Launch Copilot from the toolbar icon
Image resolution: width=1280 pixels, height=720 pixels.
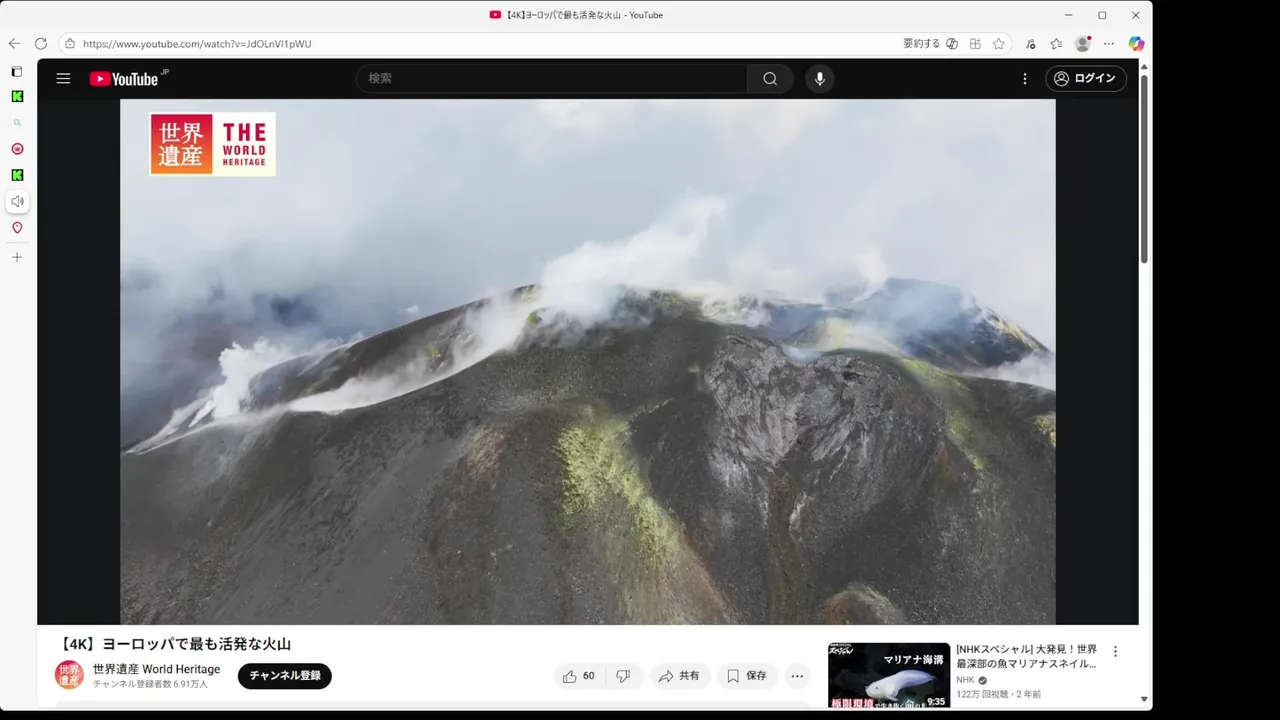pyautogui.click(x=1136, y=44)
